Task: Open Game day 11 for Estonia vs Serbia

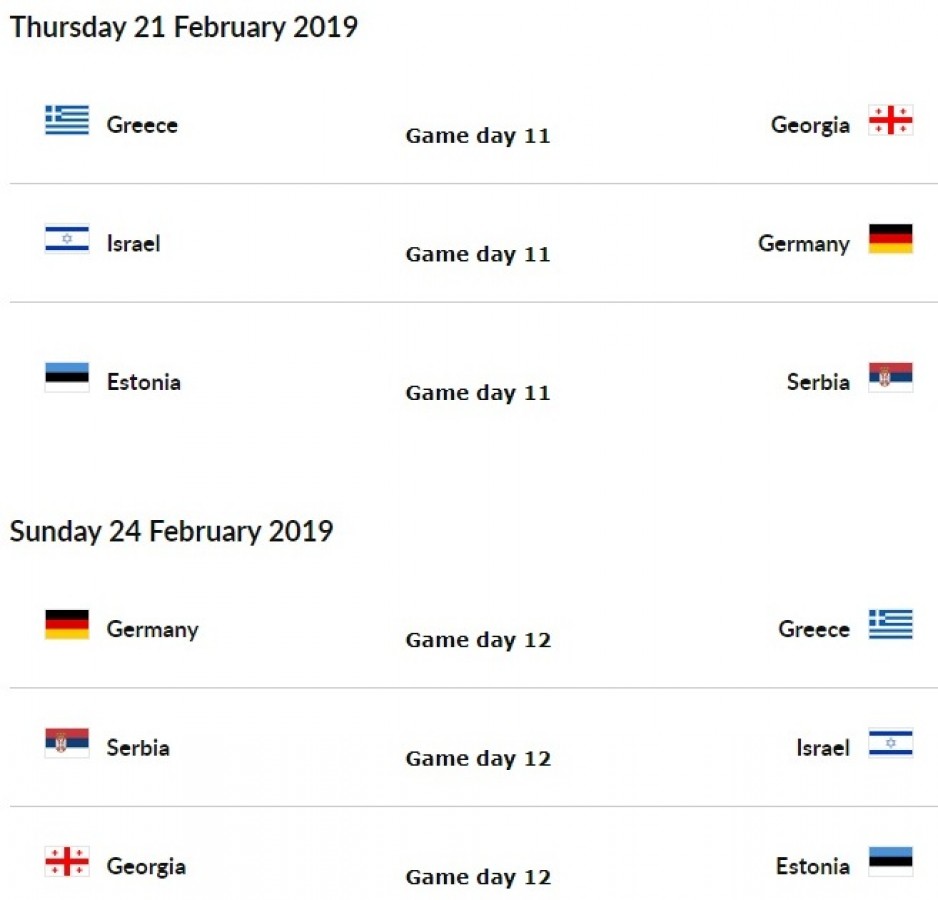Action: click(478, 393)
